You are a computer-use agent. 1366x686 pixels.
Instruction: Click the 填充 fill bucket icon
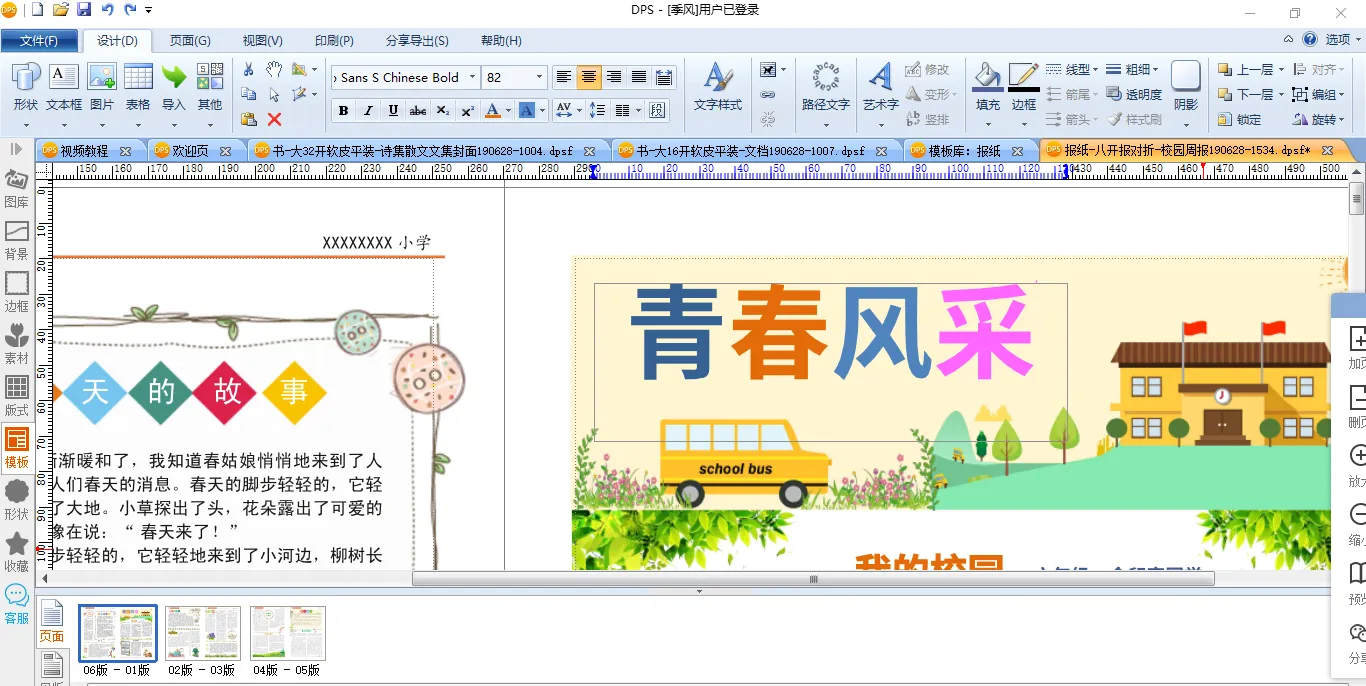[x=987, y=86]
